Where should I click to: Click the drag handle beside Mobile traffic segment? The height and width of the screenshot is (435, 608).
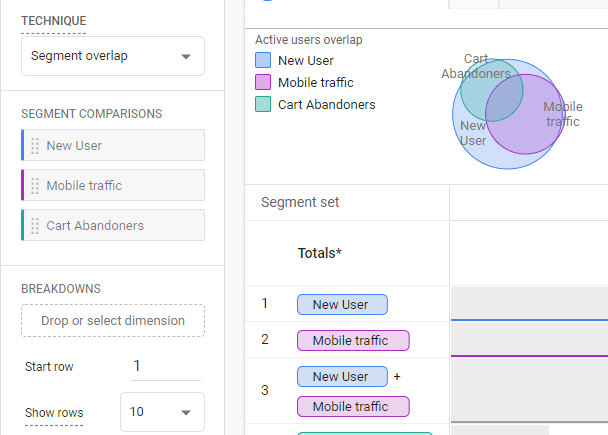click(35, 186)
